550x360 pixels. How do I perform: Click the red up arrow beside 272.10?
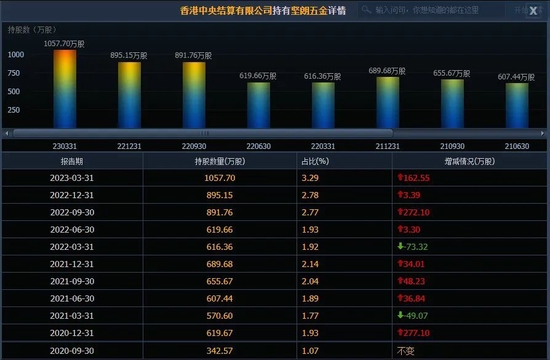click(400, 212)
